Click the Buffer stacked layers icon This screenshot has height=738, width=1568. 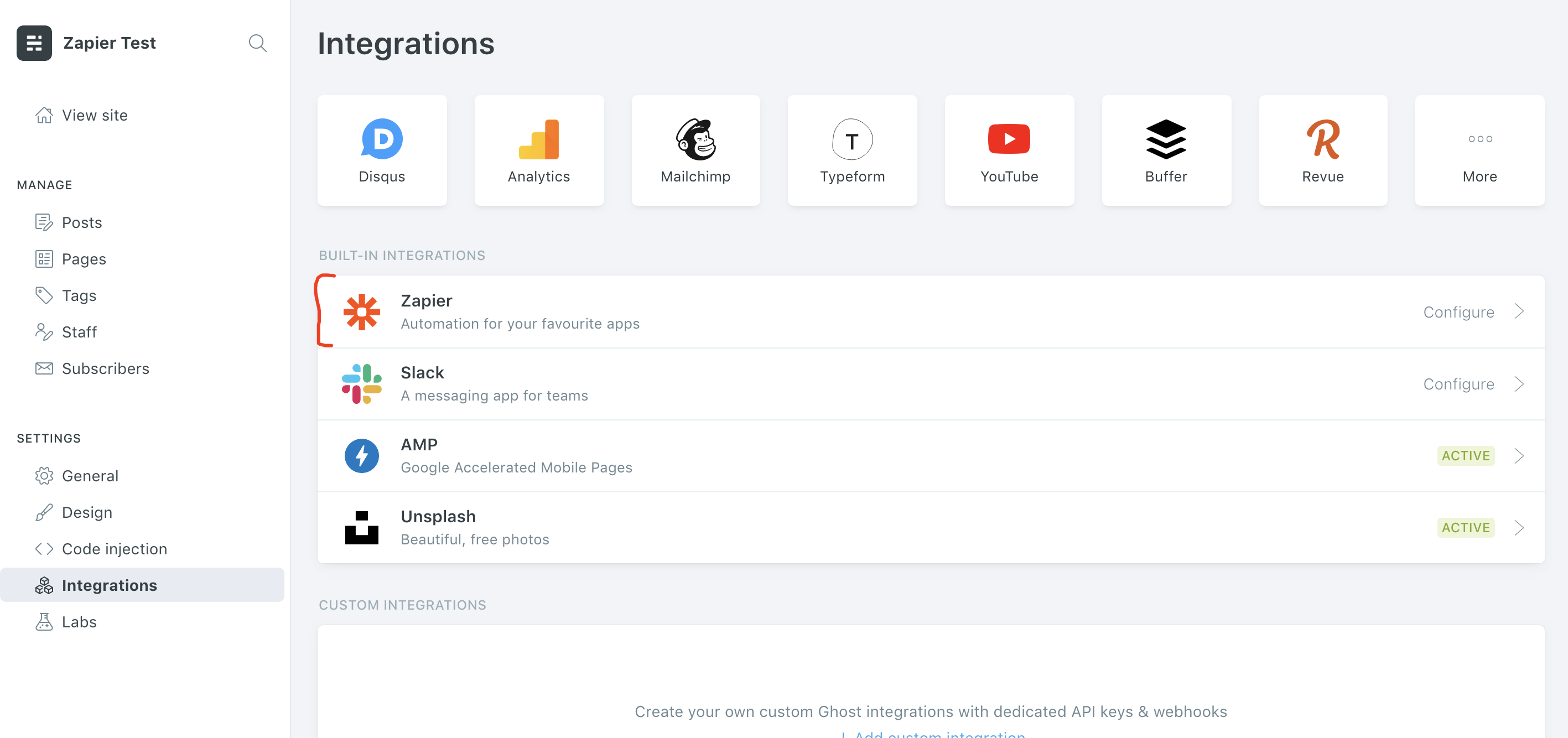pos(1166,139)
